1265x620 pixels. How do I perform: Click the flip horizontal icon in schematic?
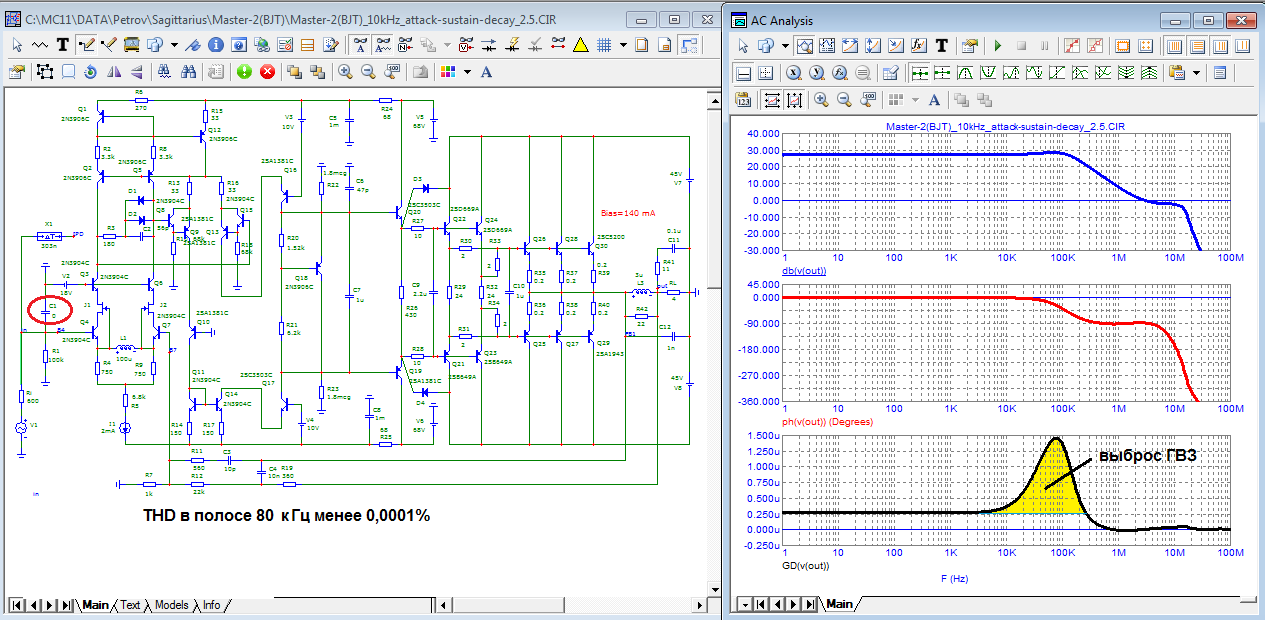point(113,71)
